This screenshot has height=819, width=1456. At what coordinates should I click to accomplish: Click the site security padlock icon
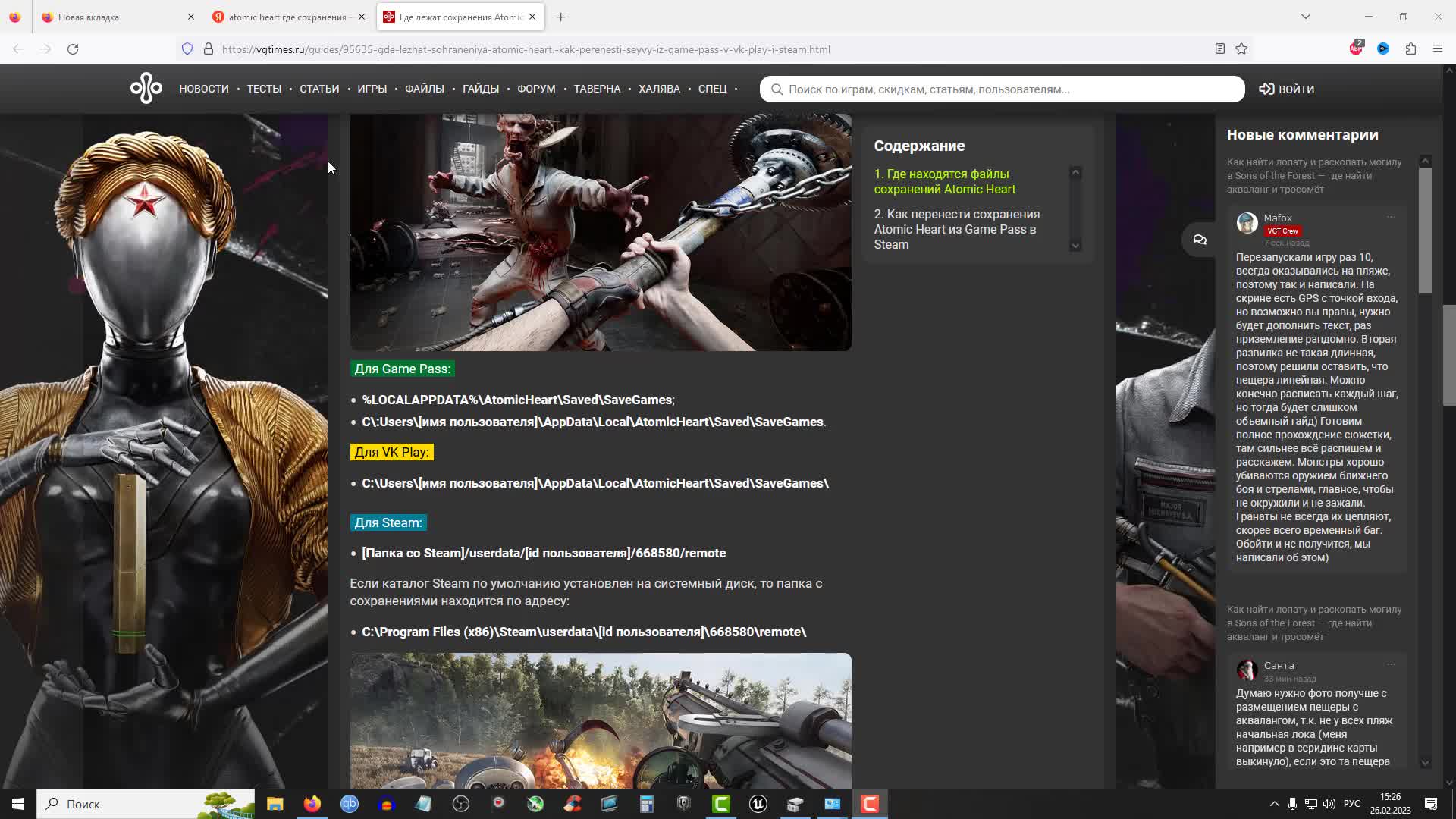click(209, 49)
